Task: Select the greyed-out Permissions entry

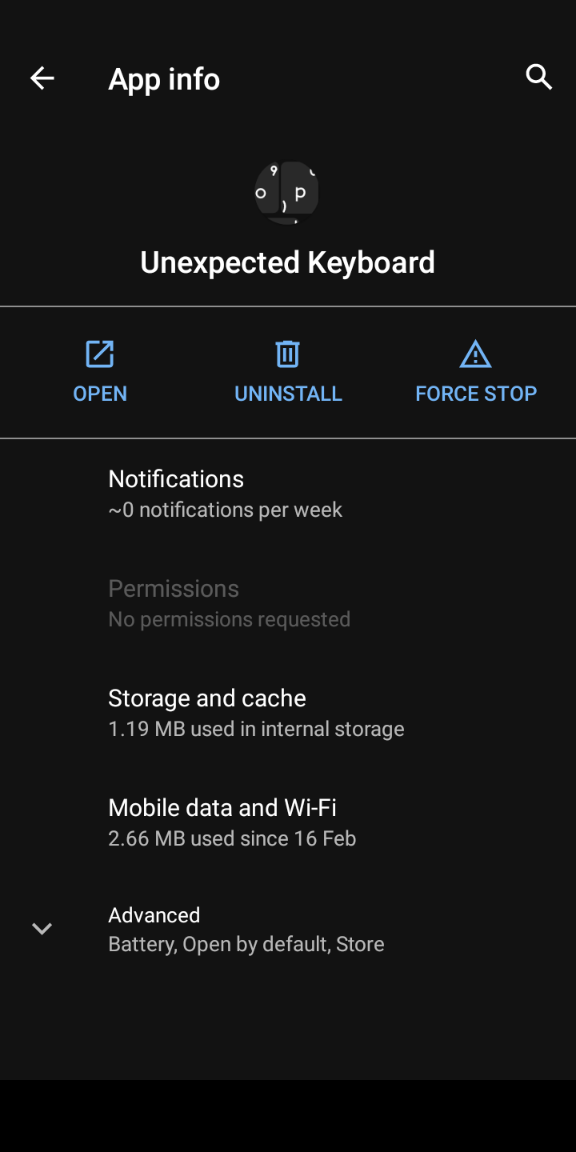Action: 288,603
